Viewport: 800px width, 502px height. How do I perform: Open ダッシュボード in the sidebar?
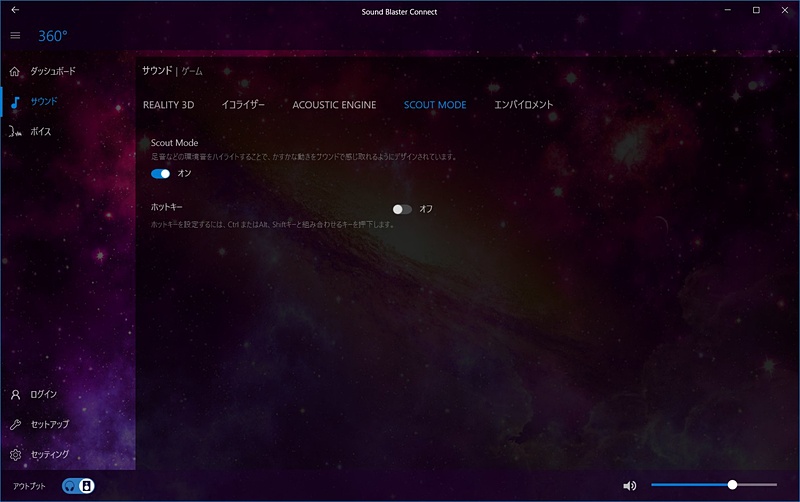[53, 71]
